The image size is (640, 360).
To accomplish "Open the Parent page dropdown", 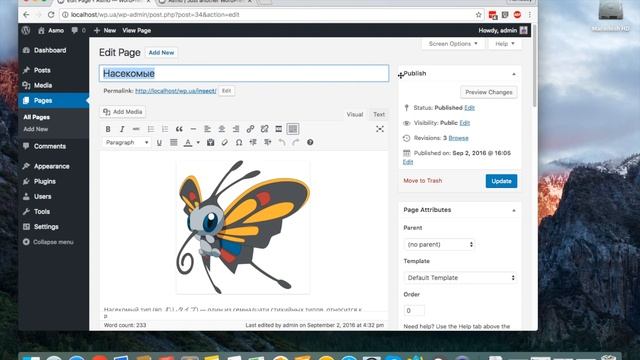I will (439, 244).
